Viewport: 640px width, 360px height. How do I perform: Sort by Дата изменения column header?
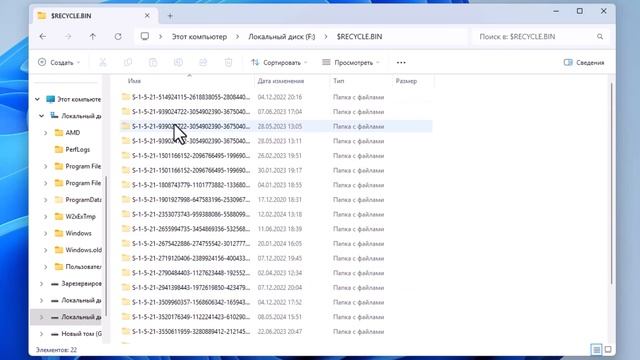[x=281, y=81]
